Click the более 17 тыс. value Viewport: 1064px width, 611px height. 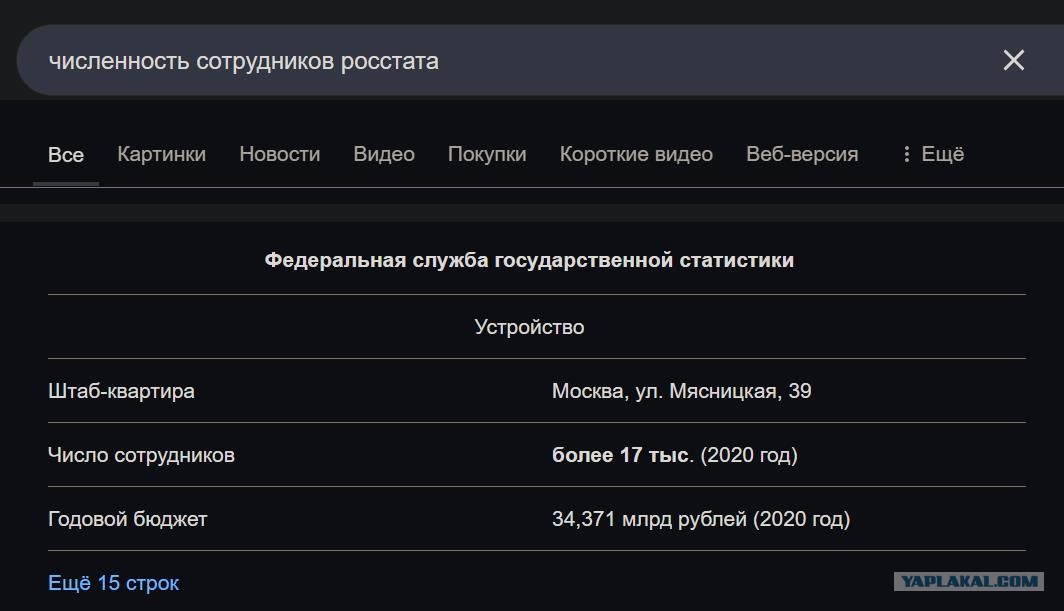click(x=623, y=455)
